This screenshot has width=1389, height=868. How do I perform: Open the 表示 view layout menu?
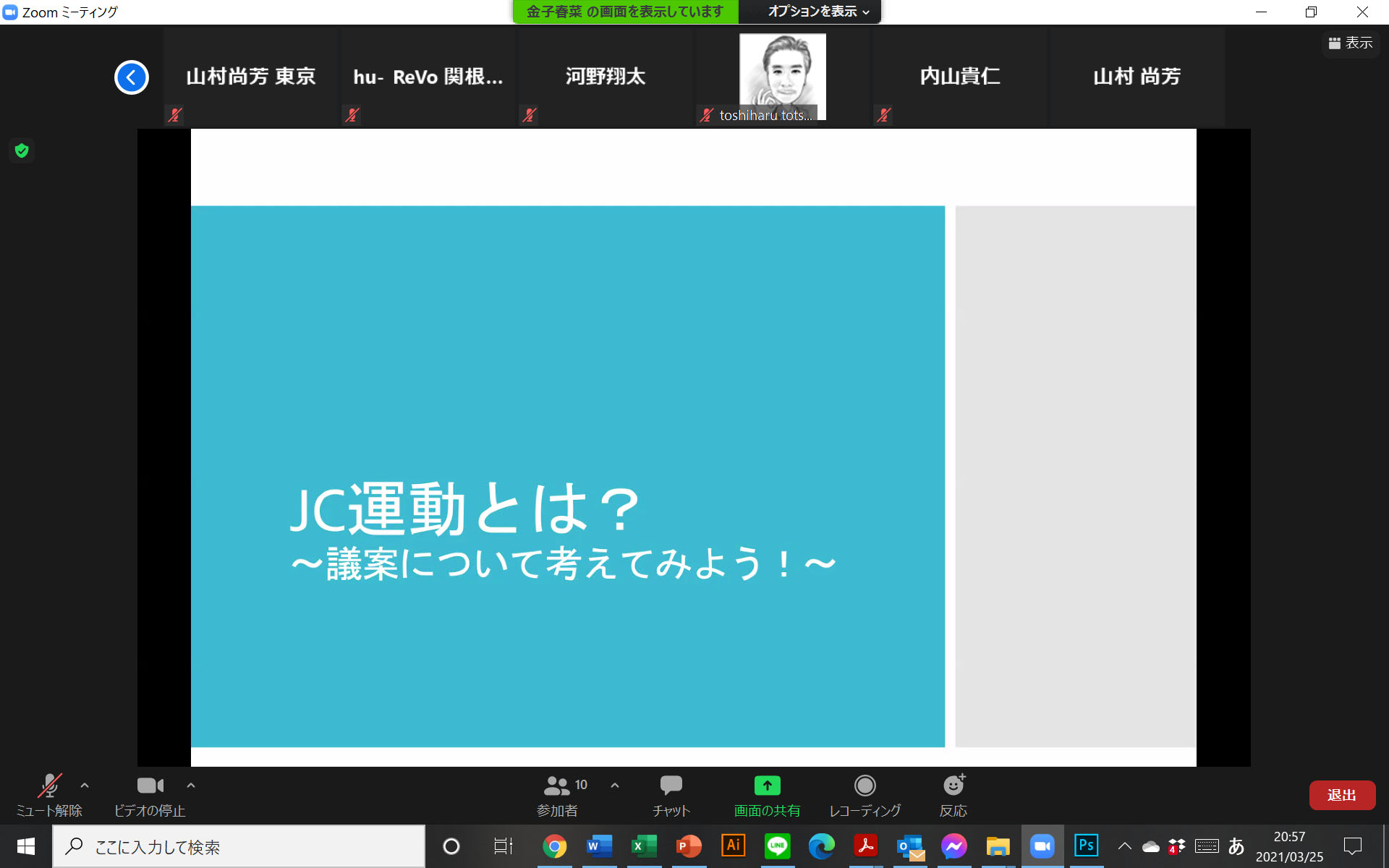(1351, 43)
